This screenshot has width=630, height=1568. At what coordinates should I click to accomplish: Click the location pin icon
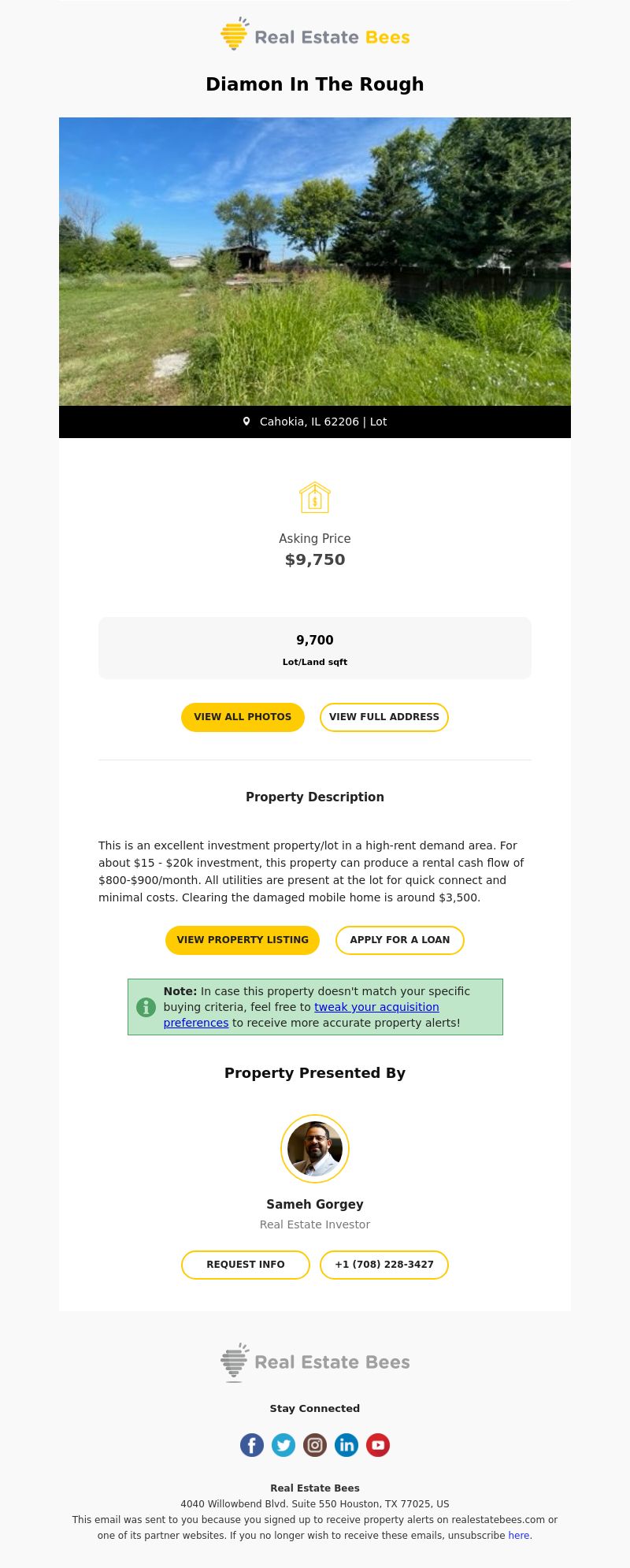[x=246, y=422]
